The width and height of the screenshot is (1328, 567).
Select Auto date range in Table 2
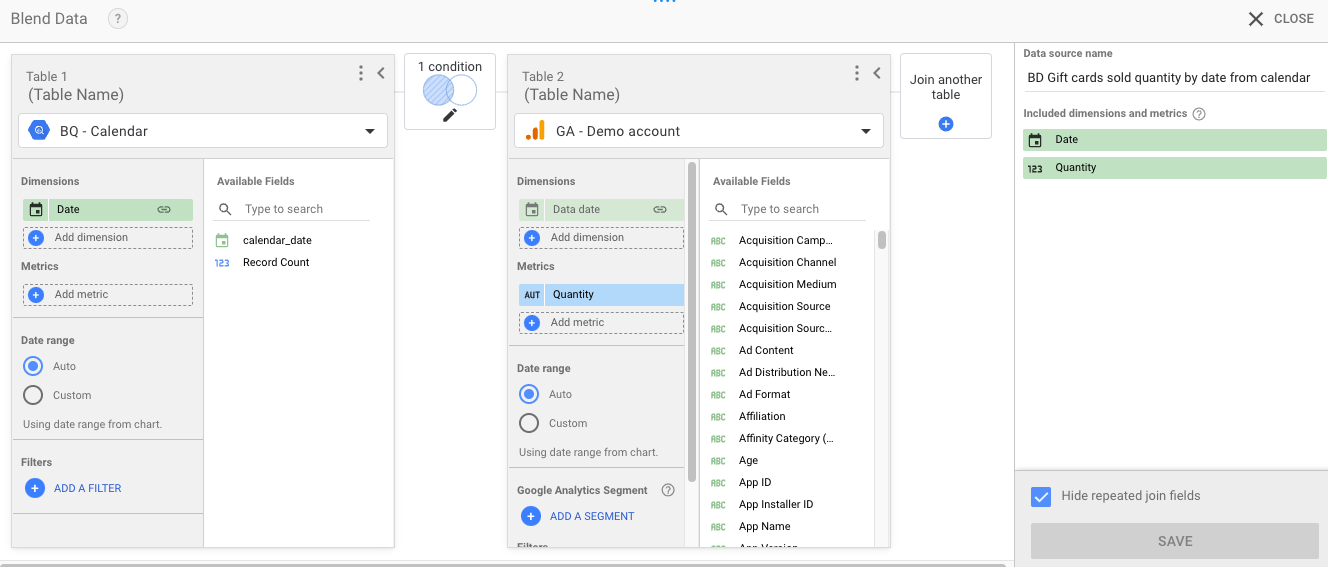(x=529, y=394)
